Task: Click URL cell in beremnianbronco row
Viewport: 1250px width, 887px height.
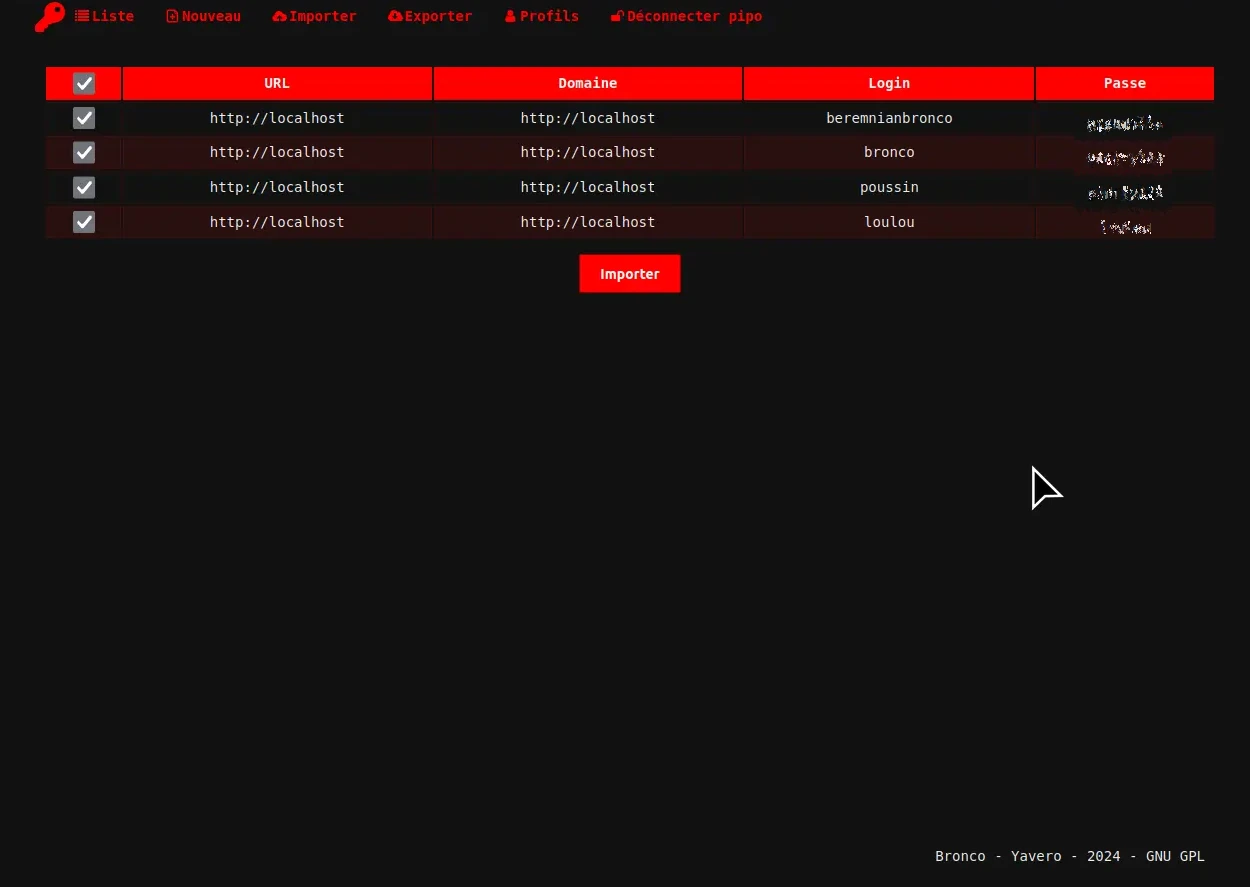Action: [277, 118]
